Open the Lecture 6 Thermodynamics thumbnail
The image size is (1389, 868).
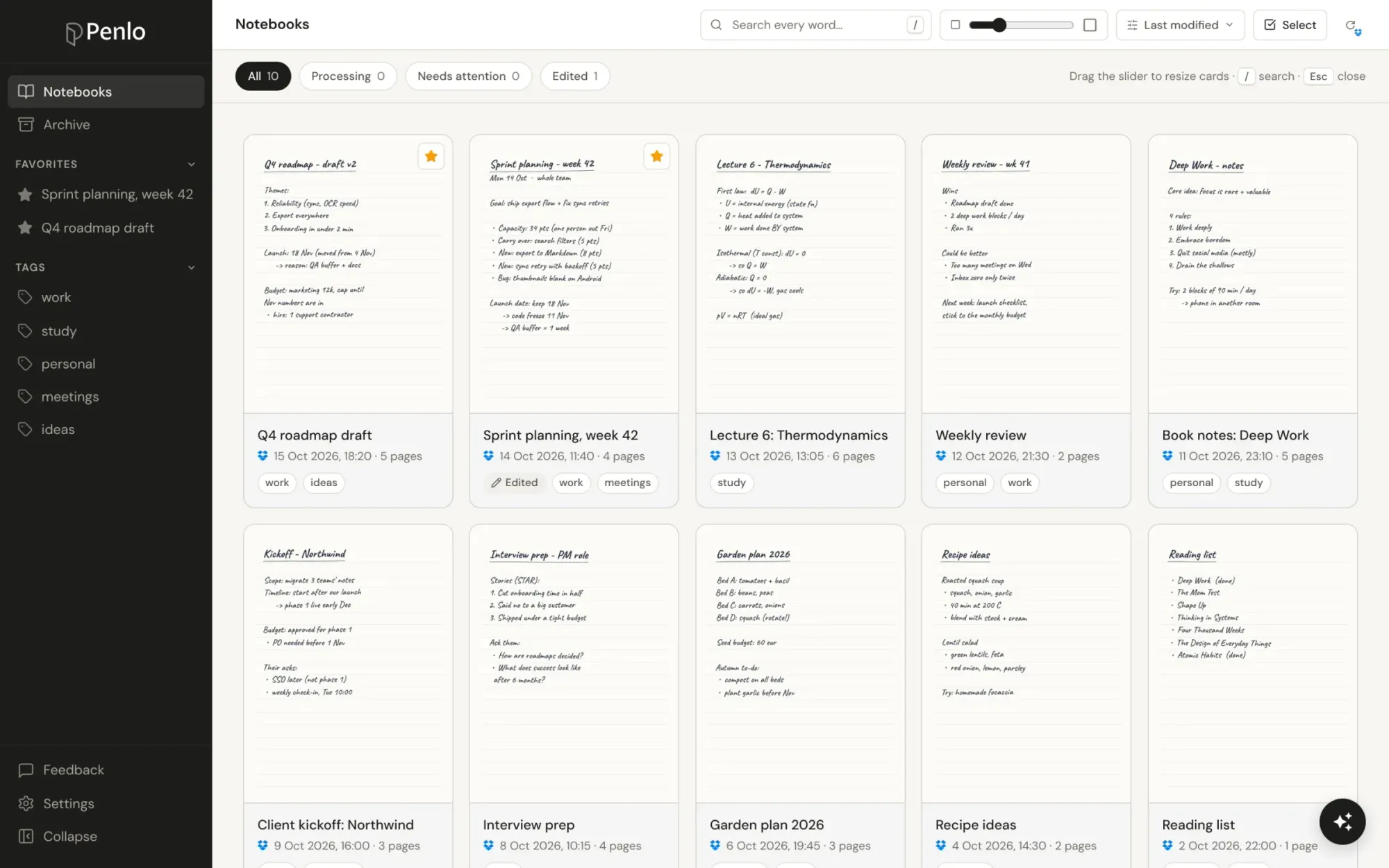click(x=800, y=274)
